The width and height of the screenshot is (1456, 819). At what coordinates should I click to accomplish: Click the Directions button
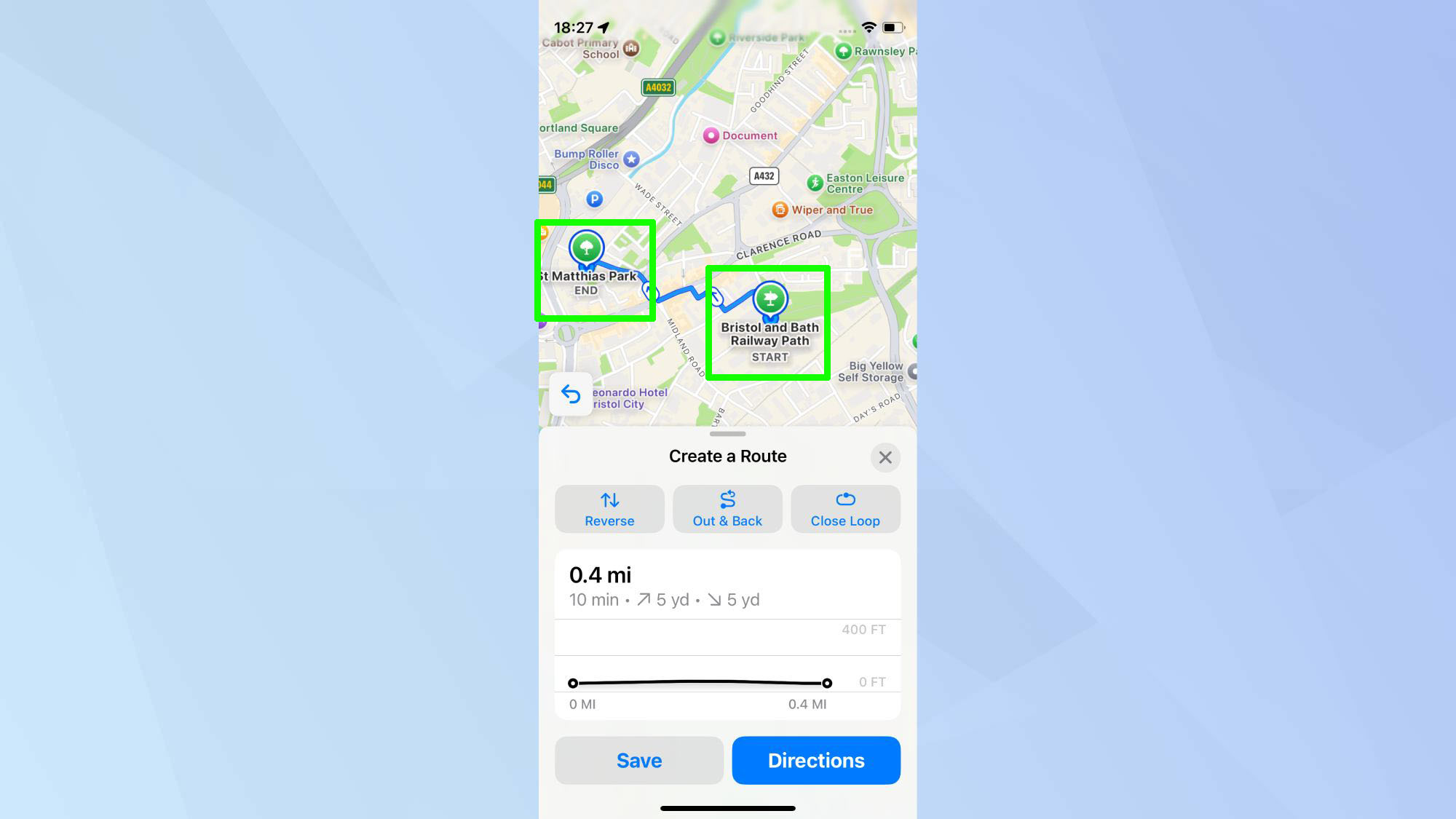click(x=816, y=760)
